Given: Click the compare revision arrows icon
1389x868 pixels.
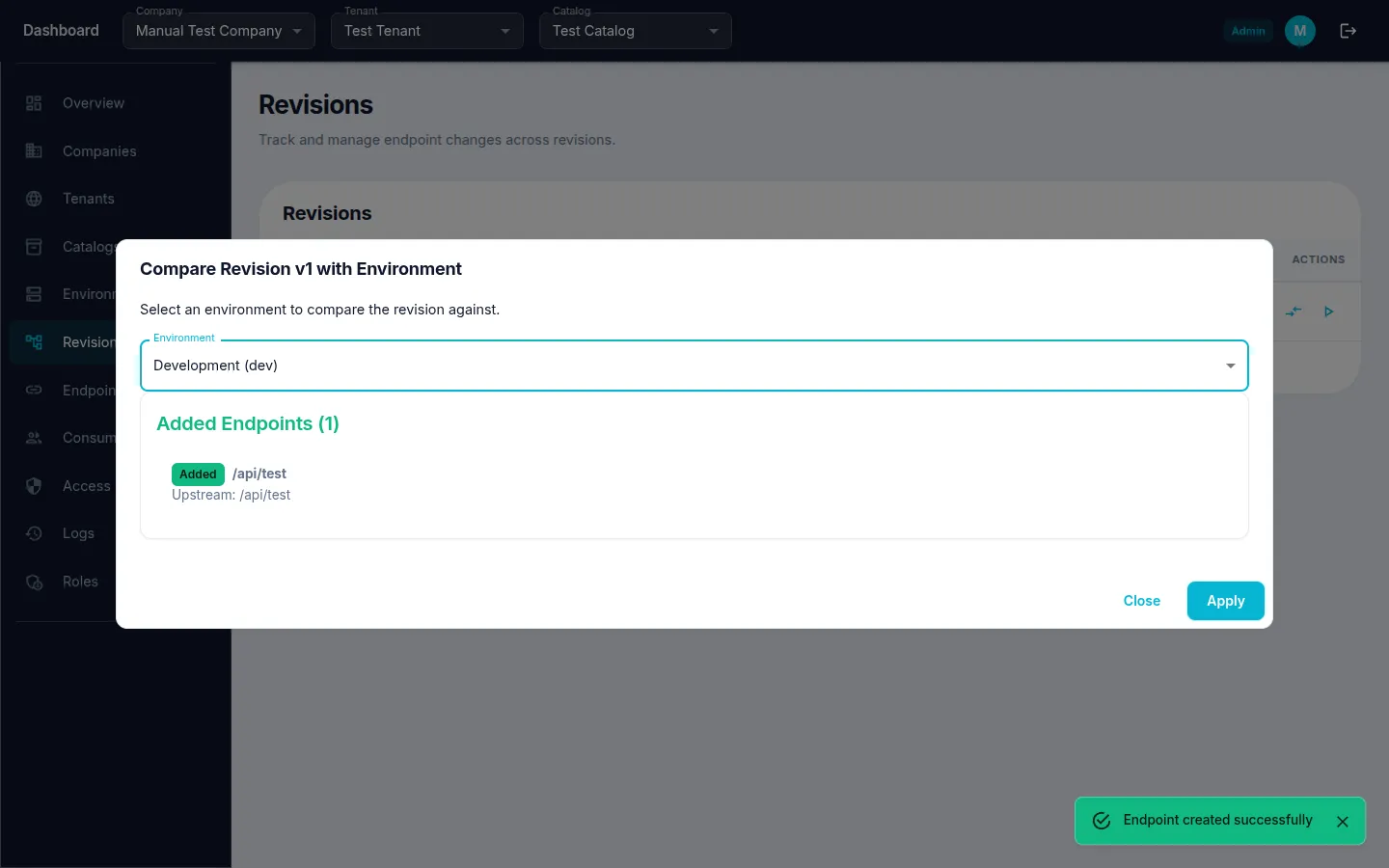Looking at the screenshot, I should (x=1294, y=312).
